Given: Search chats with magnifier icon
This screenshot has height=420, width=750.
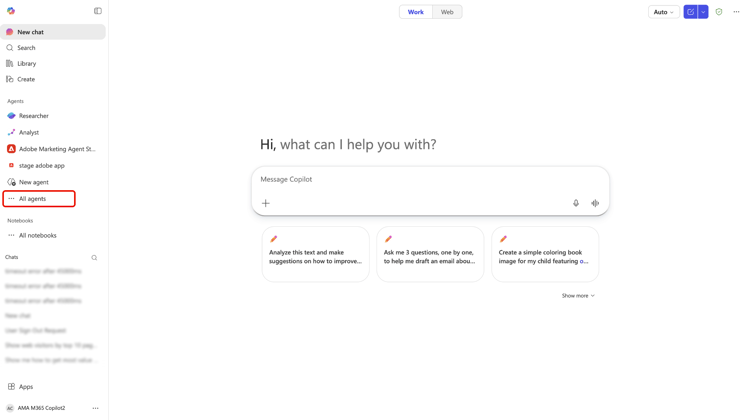Looking at the screenshot, I should (94, 258).
